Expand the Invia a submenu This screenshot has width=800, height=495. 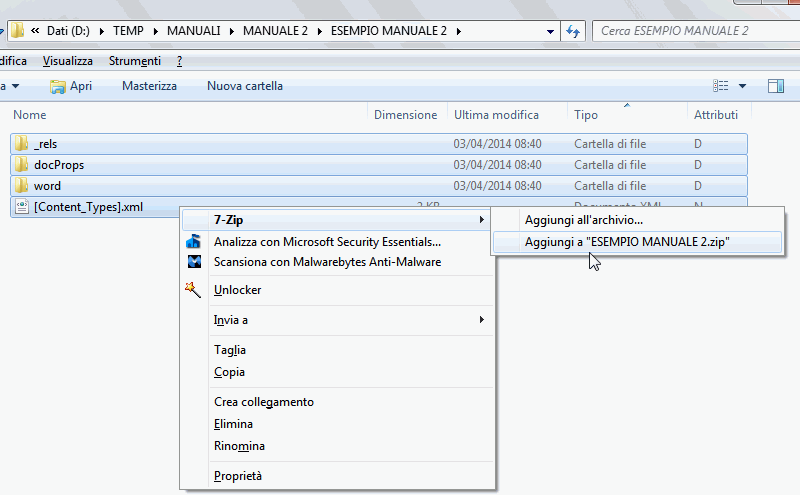pos(481,320)
